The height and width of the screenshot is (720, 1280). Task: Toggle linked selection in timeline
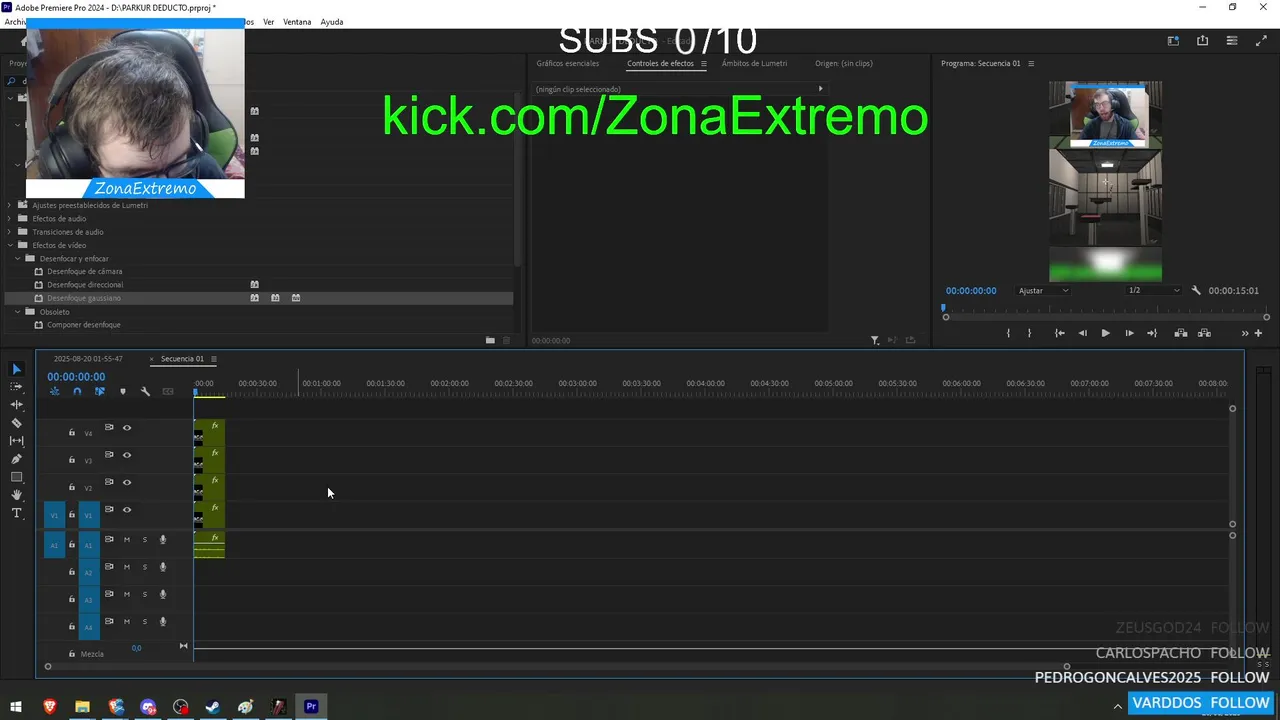pos(99,391)
